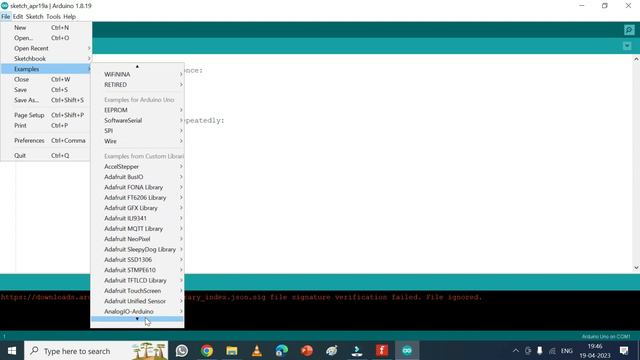Expand the SoftwareSerial examples submenu
The image size is (640, 360).
[x=138, y=120]
